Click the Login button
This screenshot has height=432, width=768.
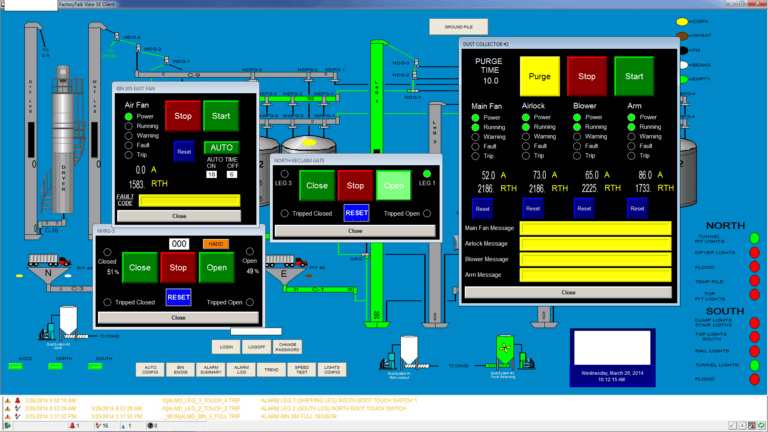(227, 347)
